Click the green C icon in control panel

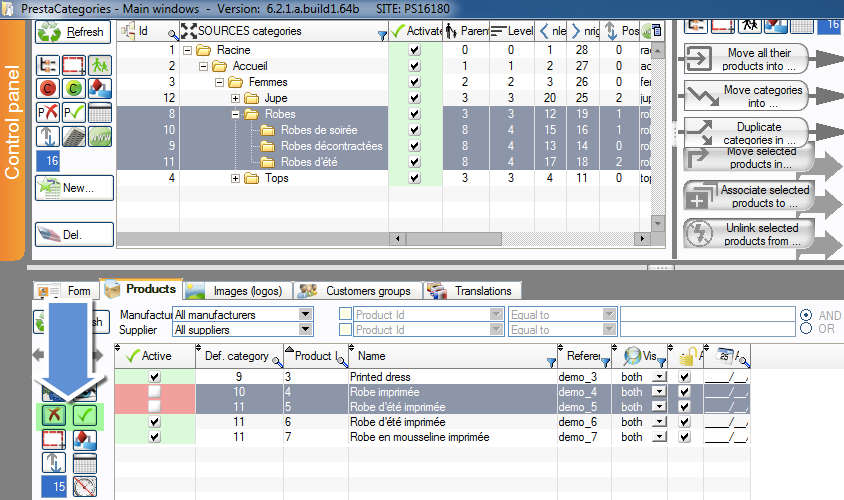[73, 88]
